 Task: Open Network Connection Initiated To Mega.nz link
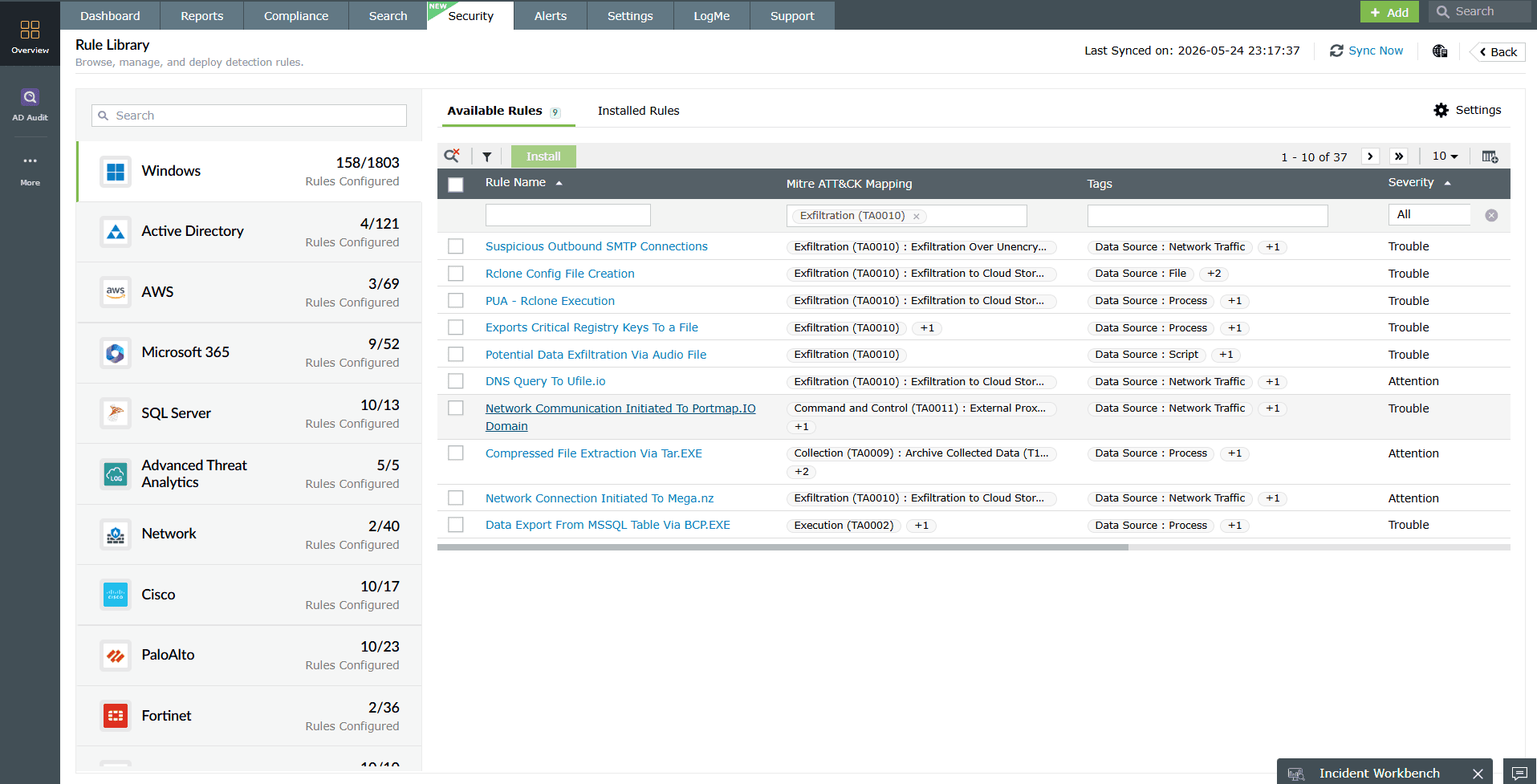(600, 498)
